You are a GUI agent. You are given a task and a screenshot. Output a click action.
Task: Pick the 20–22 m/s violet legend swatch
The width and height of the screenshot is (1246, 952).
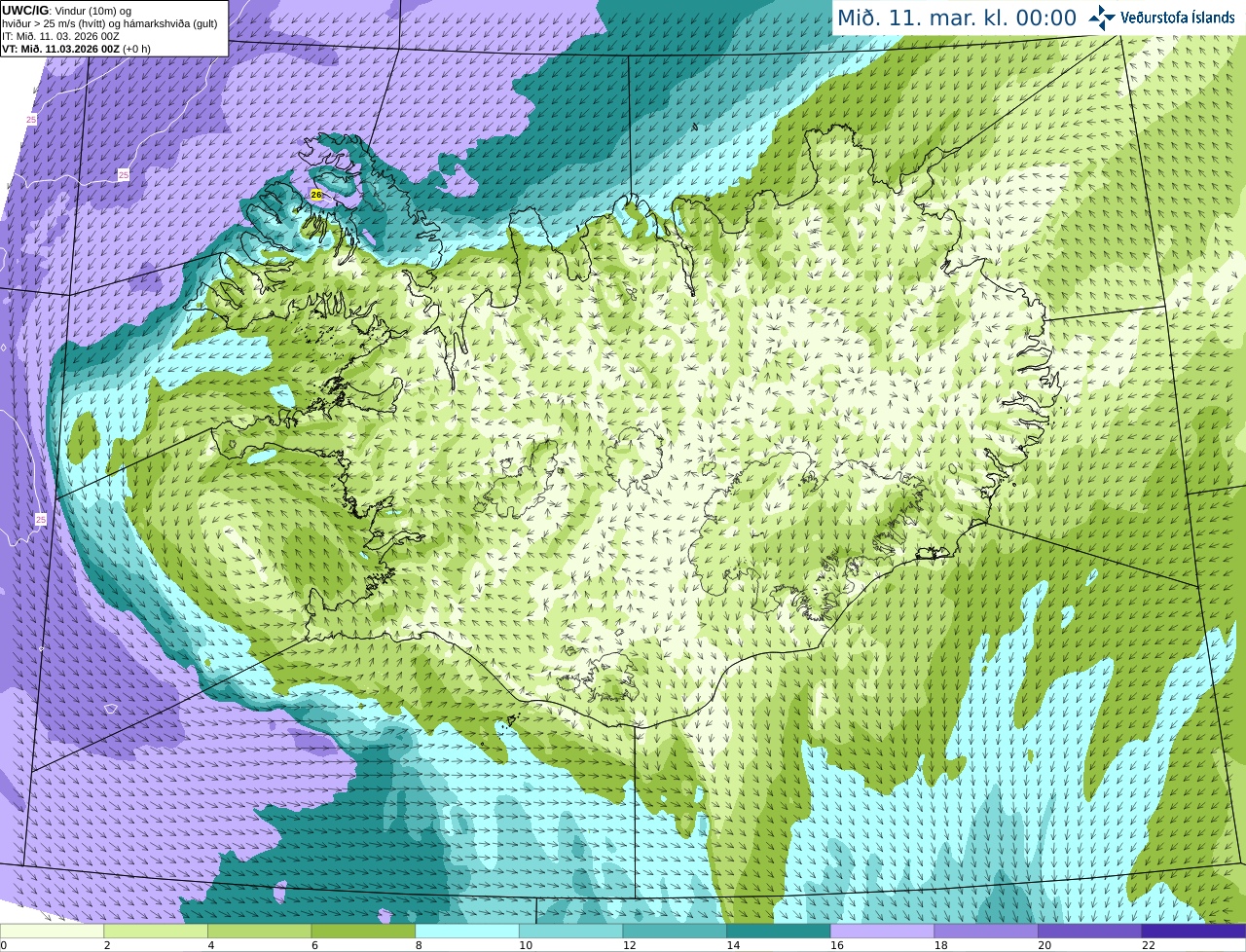point(1090,932)
